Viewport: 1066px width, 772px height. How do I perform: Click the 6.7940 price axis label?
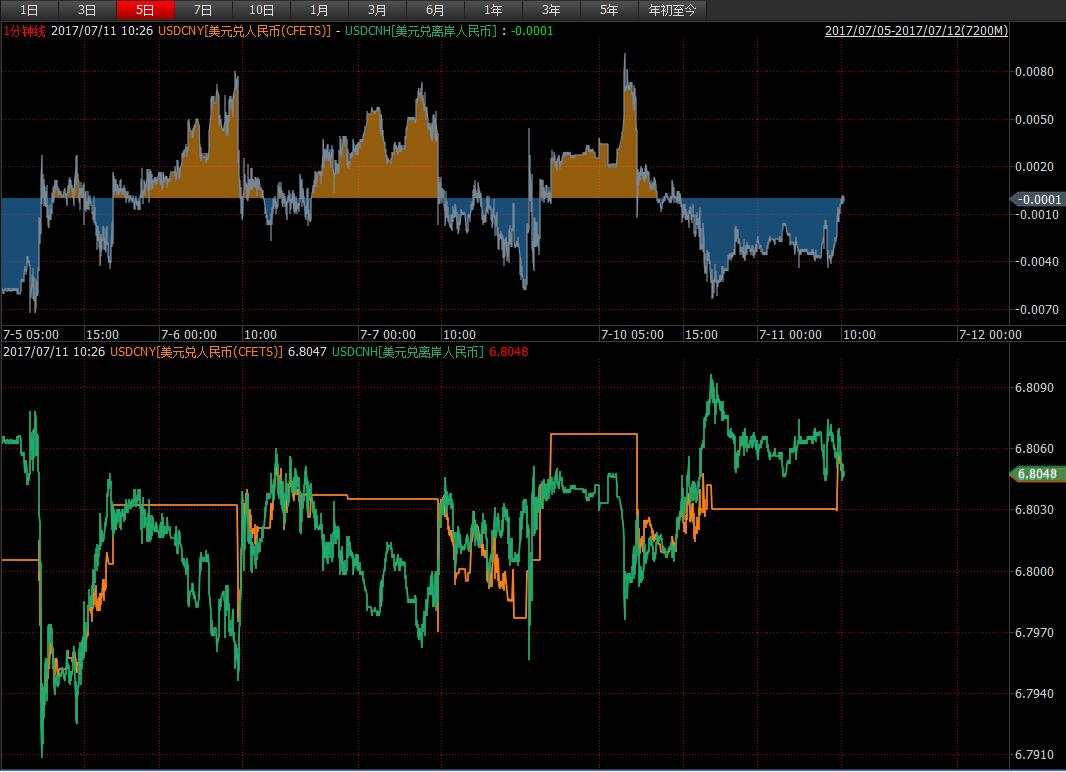[x=1034, y=694]
